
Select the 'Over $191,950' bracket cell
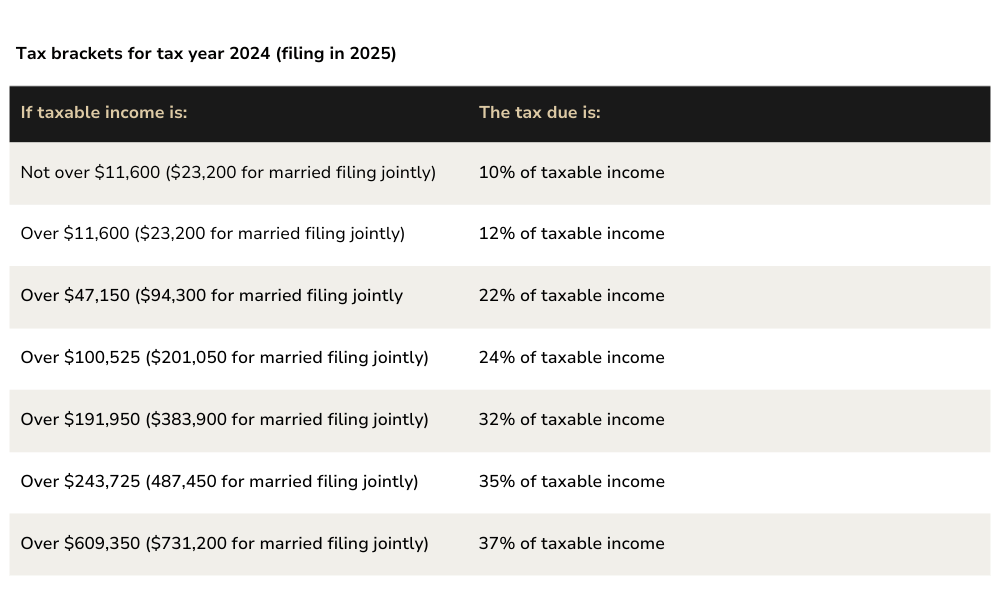[224, 420]
